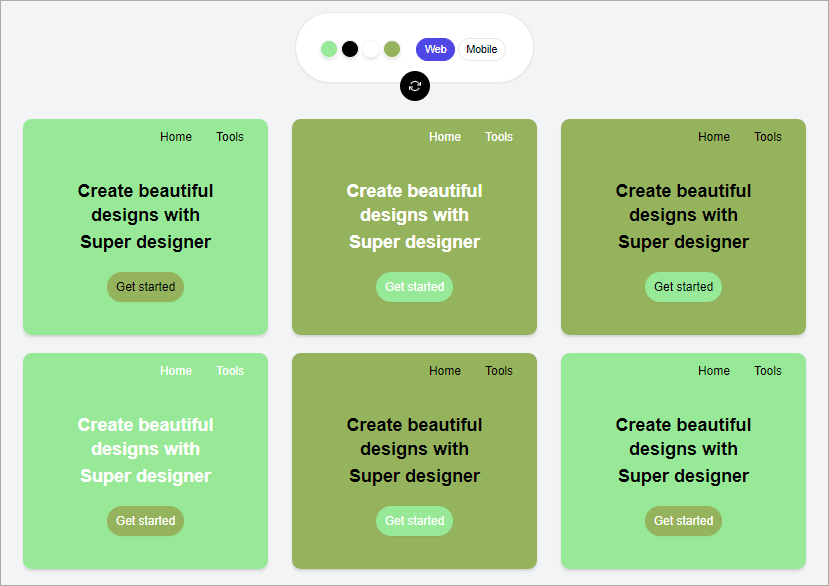This screenshot has width=829, height=586.
Task: Open Home in the top-left card
Action: click(176, 137)
